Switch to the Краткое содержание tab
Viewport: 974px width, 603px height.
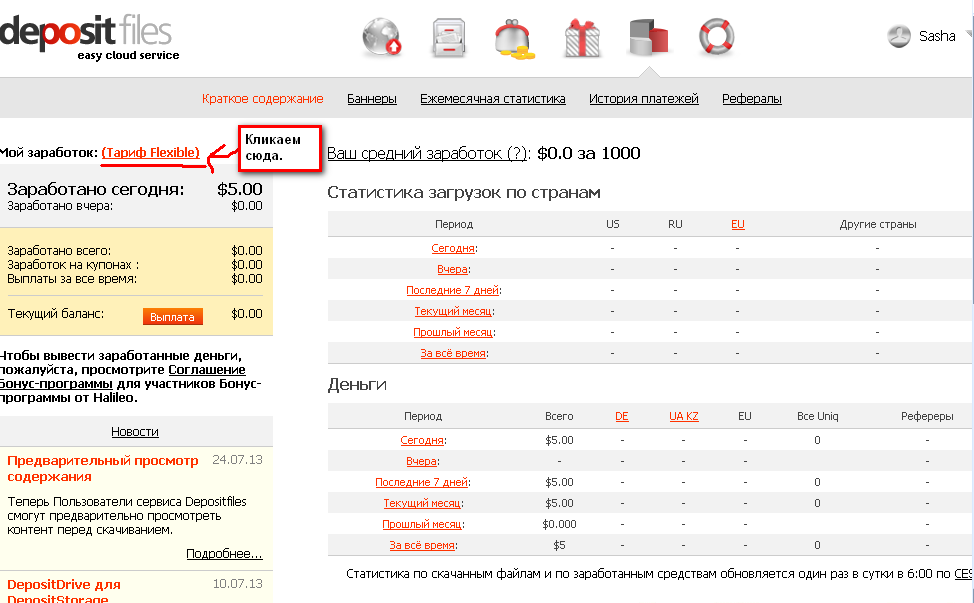262,99
